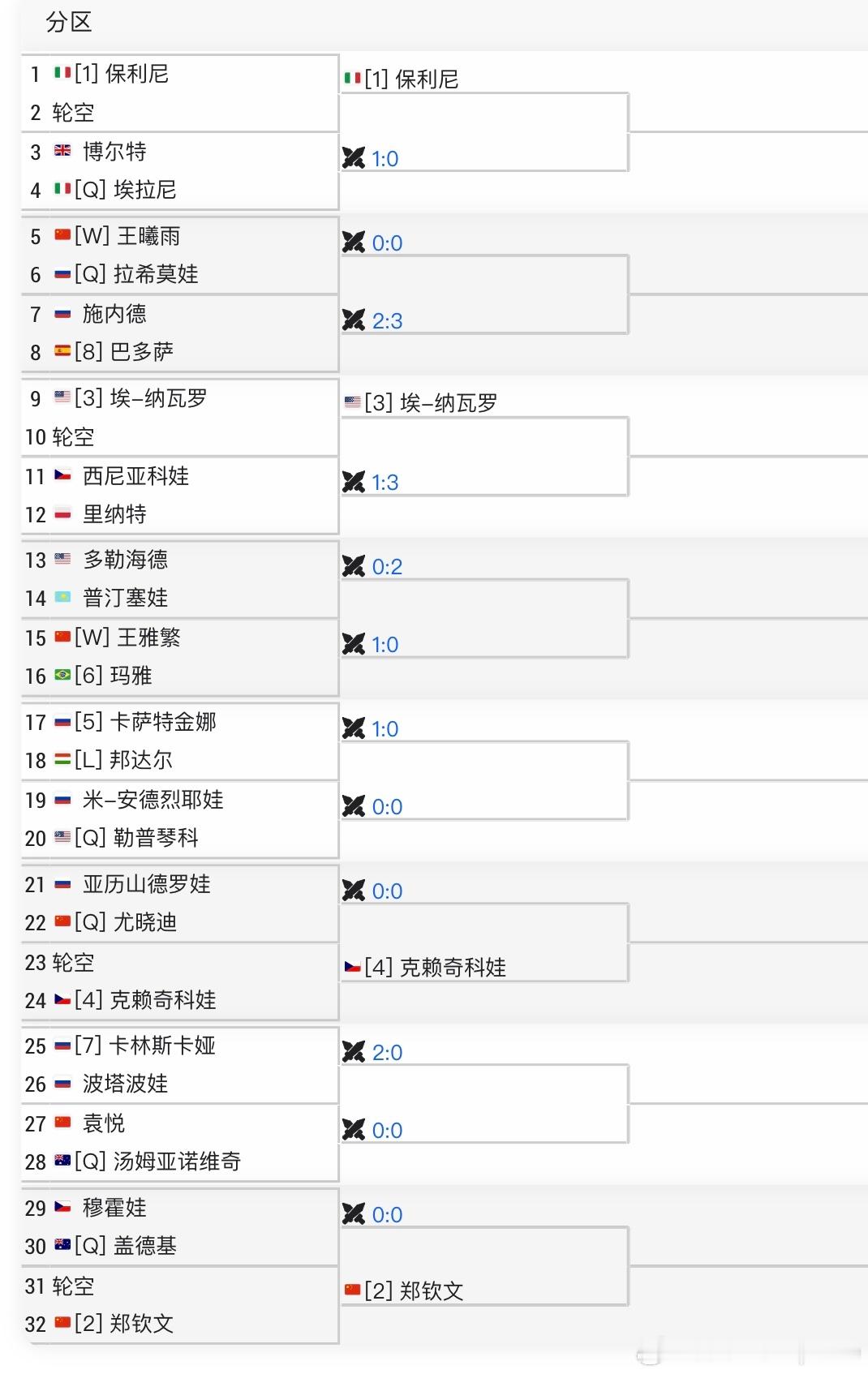Open 0:0 head-to-head for 王曦雨 match
This screenshot has height=1374, width=868.
tap(387, 243)
